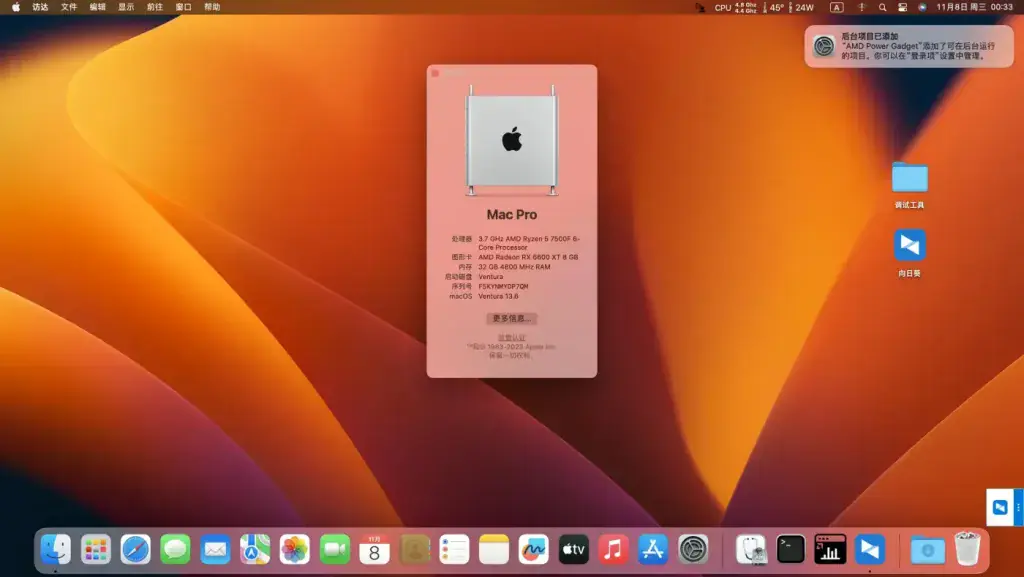Image resolution: width=1024 pixels, height=577 pixels.
Task: Start FaceTime from the Dock
Action: tap(334, 550)
